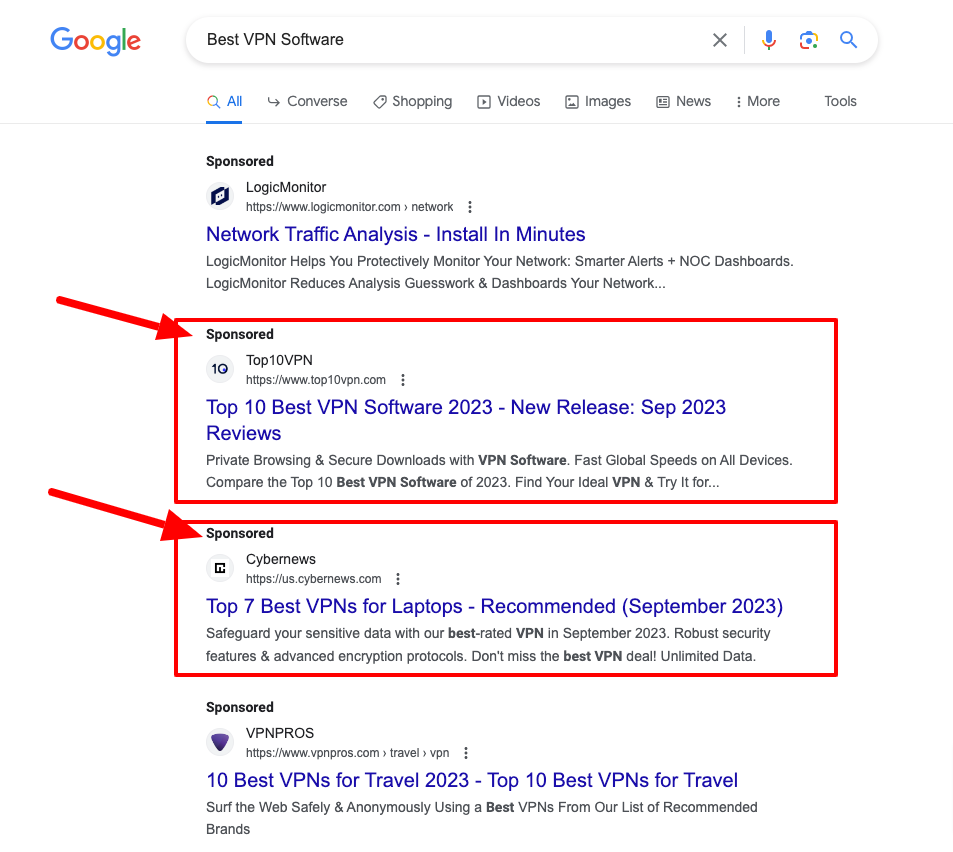This screenshot has height=852, width=953.
Task: Expand the More search filters menu
Action: tap(758, 101)
